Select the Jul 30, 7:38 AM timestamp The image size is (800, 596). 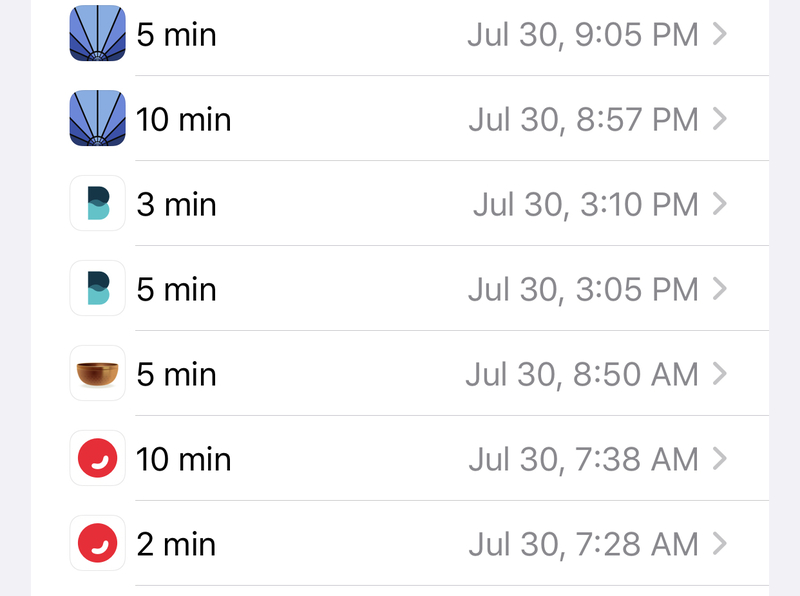tap(584, 459)
